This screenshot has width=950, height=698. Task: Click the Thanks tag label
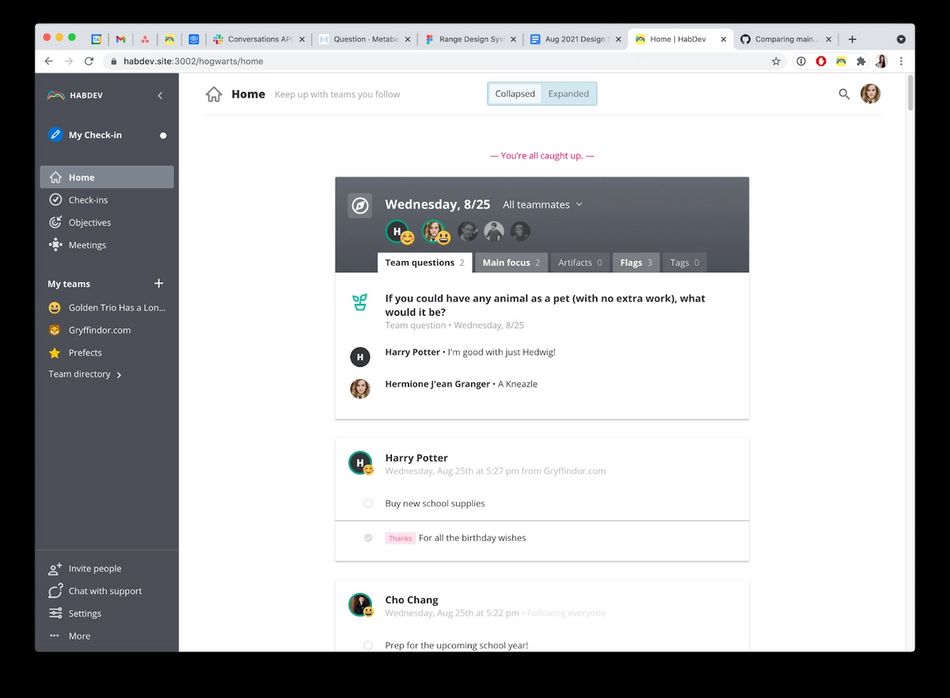click(400, 538)
